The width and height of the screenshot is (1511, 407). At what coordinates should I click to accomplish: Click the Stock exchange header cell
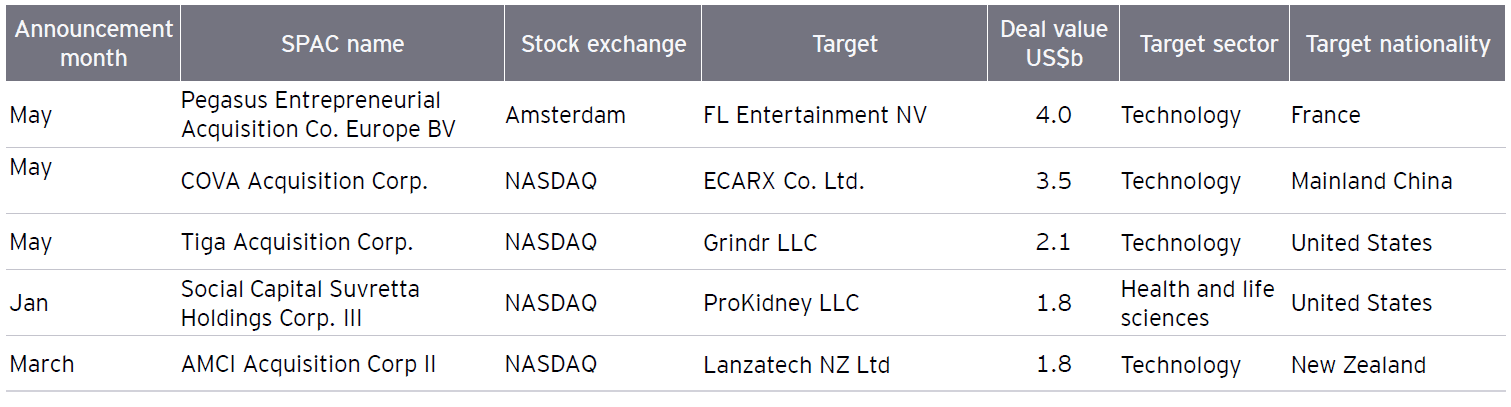603,44
